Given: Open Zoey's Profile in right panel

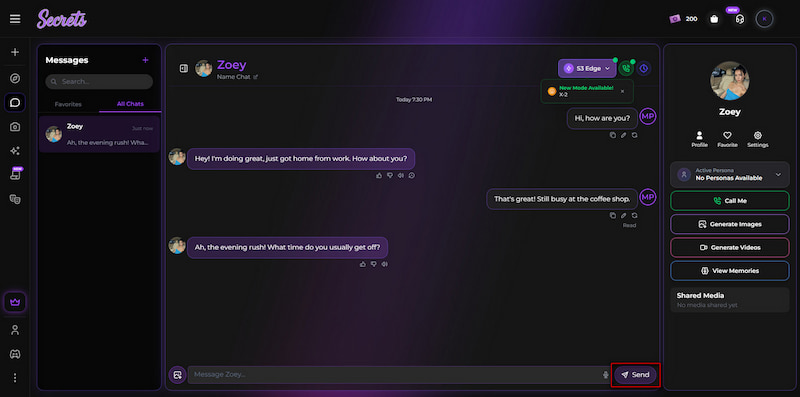Looking at the screenshot, I should (x=699, y=139).
